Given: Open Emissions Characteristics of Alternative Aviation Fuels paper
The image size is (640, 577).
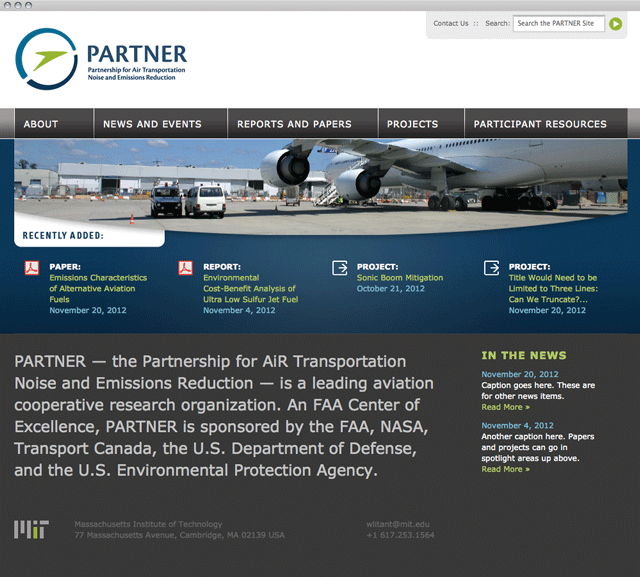Looking at the screenshot, I should pos(98,288).
